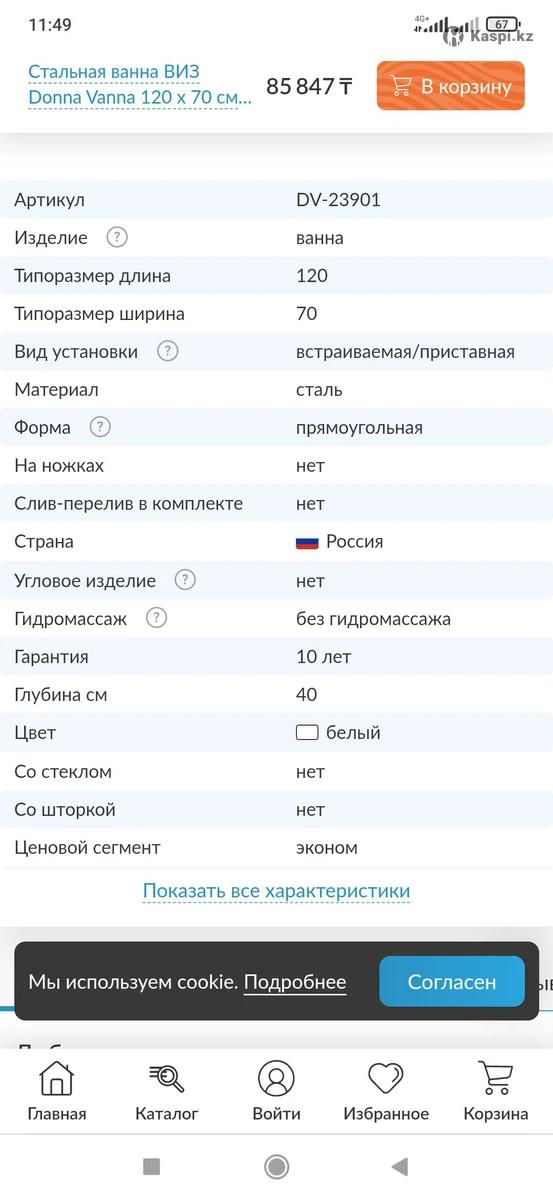Tap the Главная home icon
Screen dimensions: 553x1200
56,1078
